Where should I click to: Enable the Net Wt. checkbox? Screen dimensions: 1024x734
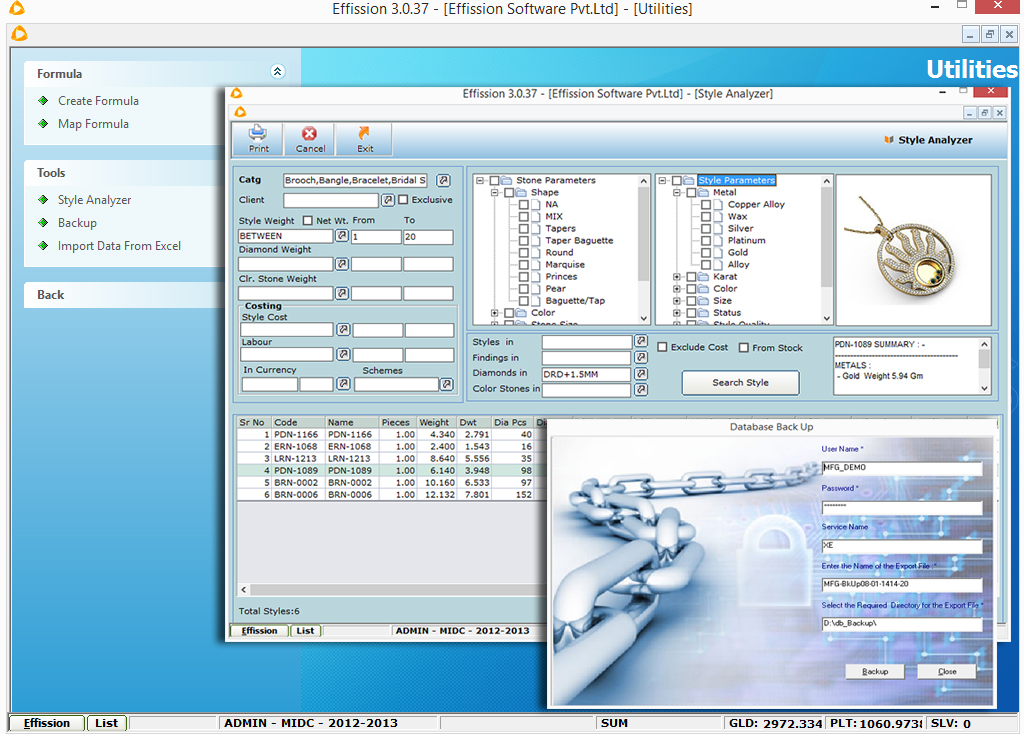[308, 221]
